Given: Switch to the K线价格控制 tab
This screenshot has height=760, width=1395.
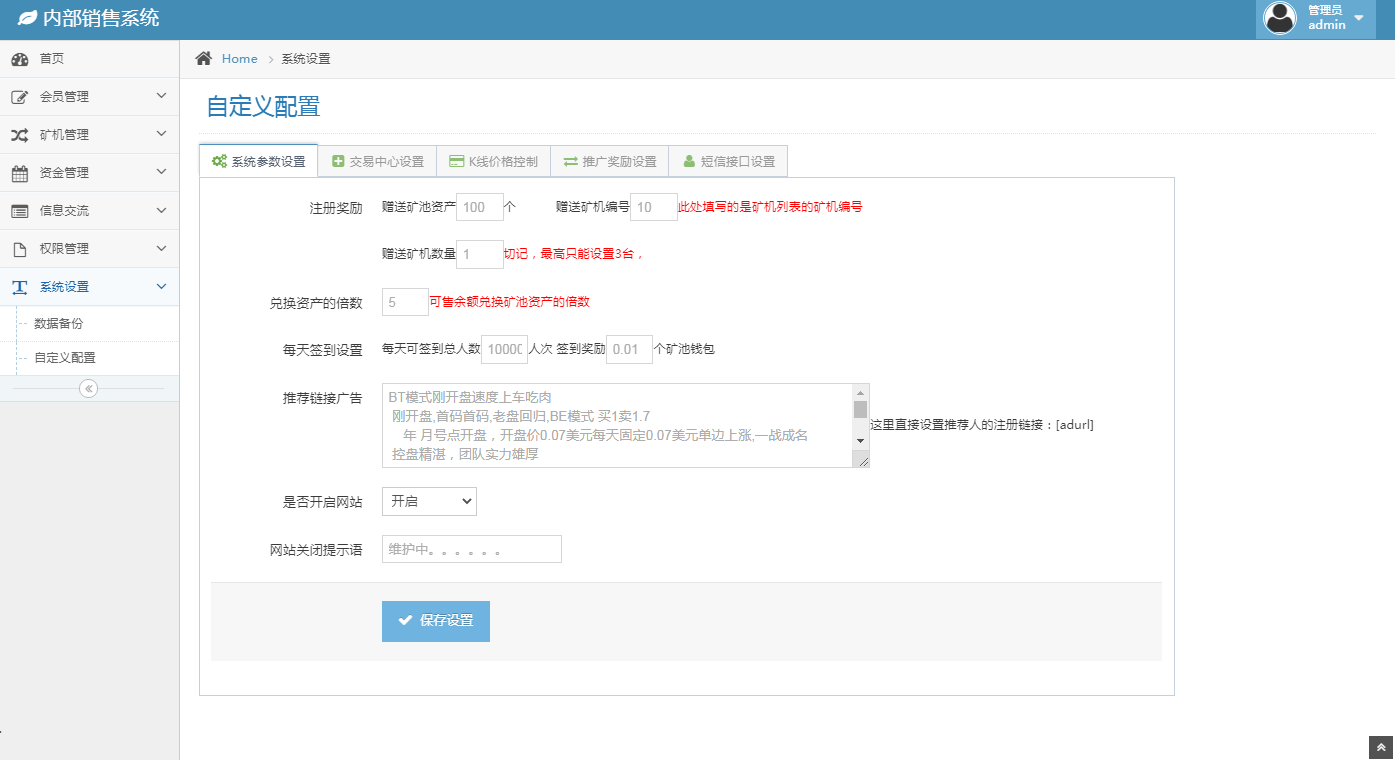Looking at the screenshot, I should tap(493, 161).
